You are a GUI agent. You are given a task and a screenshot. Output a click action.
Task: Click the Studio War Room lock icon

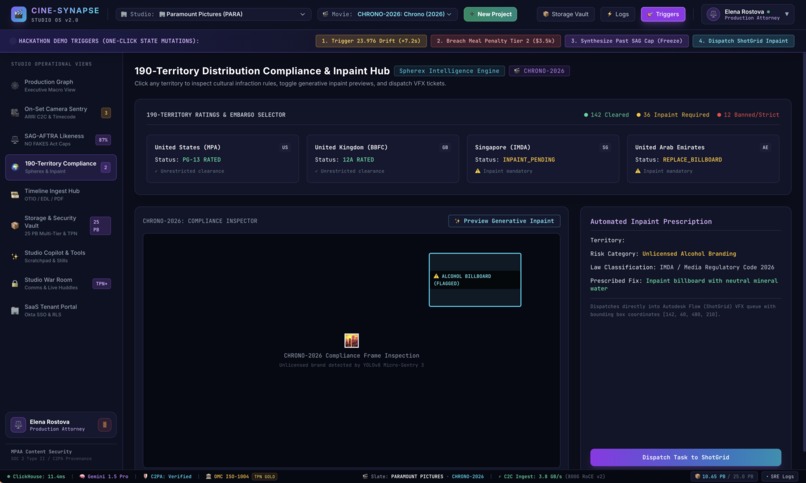click(15, 283)
